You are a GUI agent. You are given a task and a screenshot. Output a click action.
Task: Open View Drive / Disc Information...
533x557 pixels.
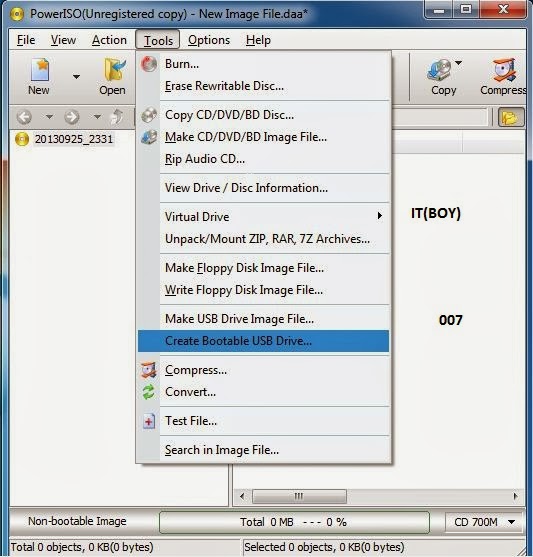[263, 188]
